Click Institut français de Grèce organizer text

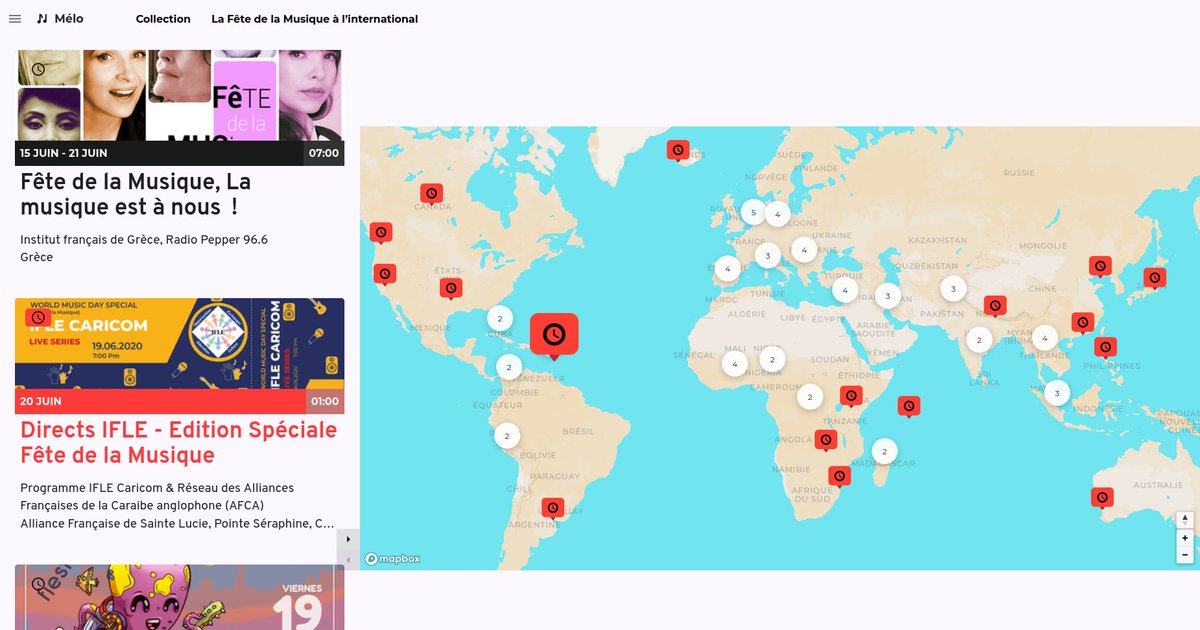coord(144,240)
